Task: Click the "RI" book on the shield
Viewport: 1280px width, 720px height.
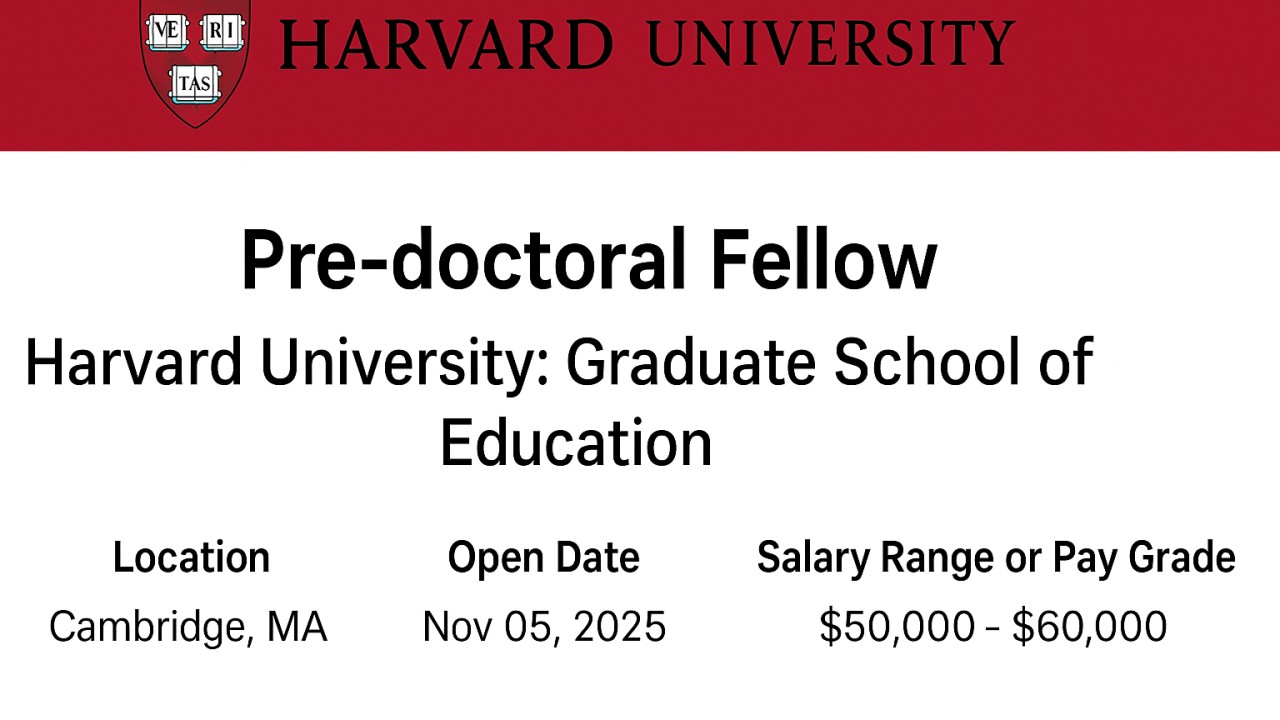Action: 222,32
